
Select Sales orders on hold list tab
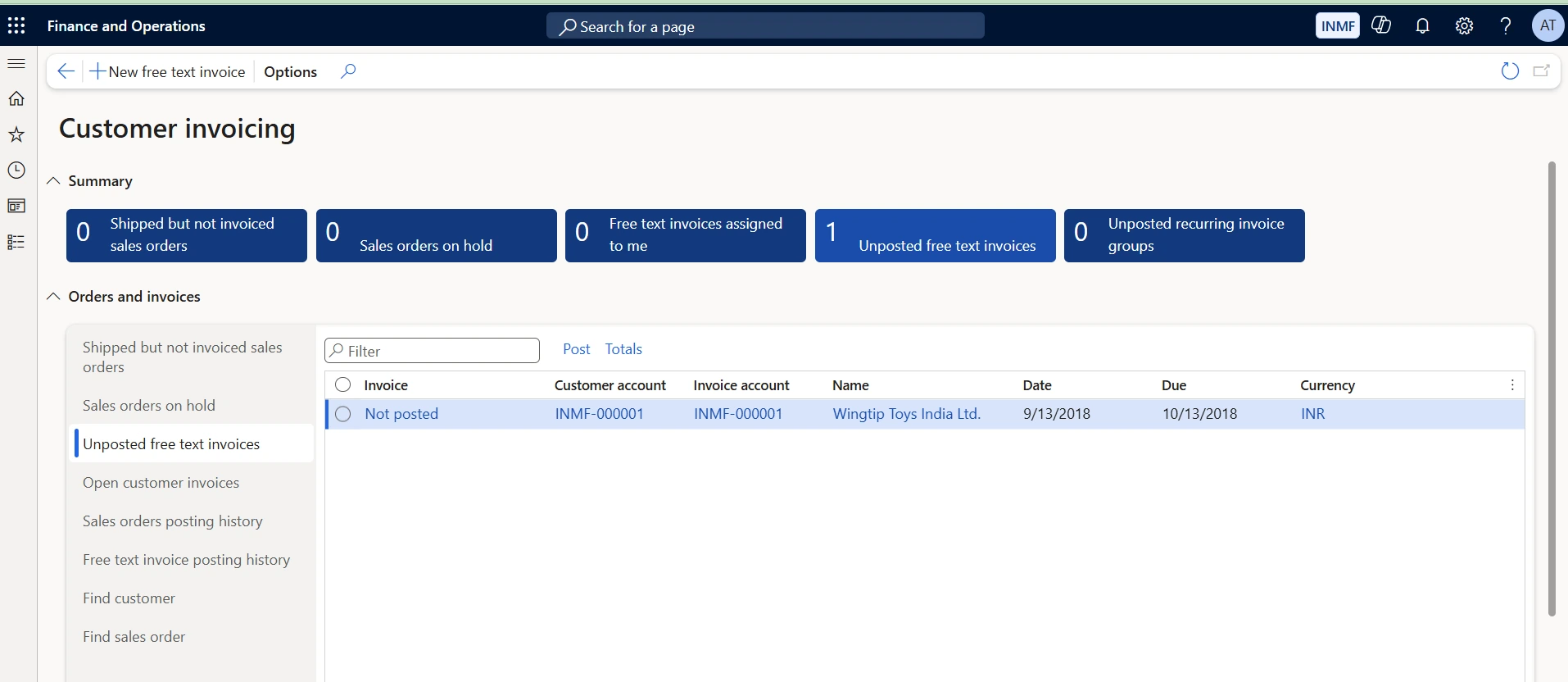(191, 405)
